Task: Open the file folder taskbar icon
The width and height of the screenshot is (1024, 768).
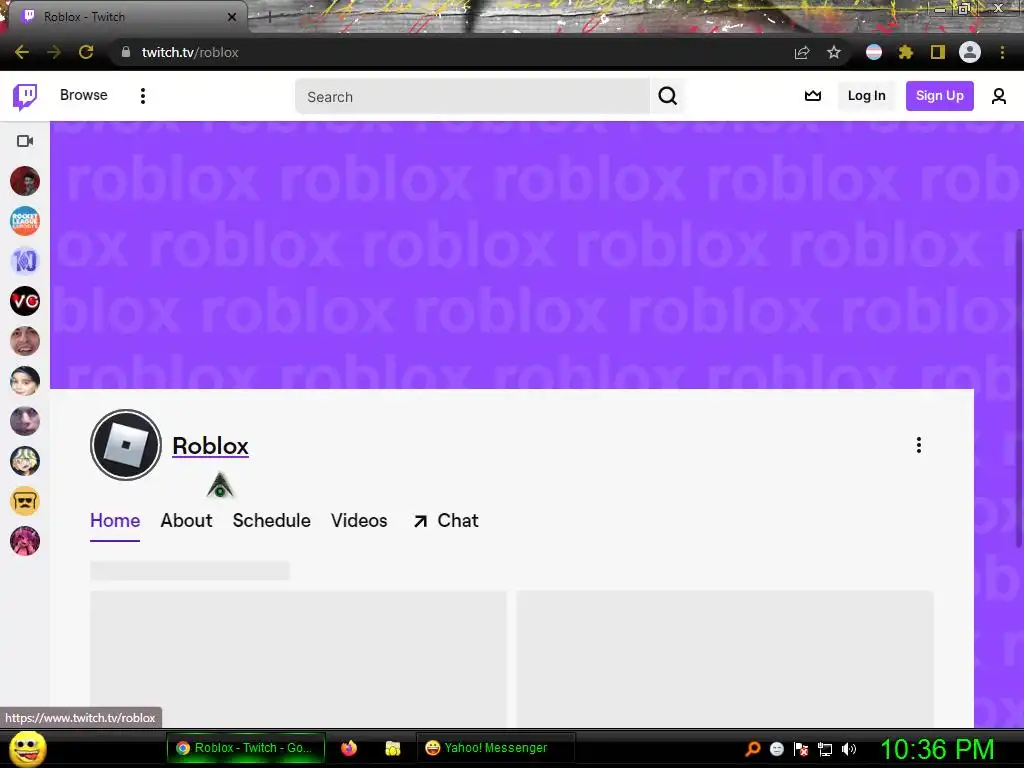Action: 392,748
